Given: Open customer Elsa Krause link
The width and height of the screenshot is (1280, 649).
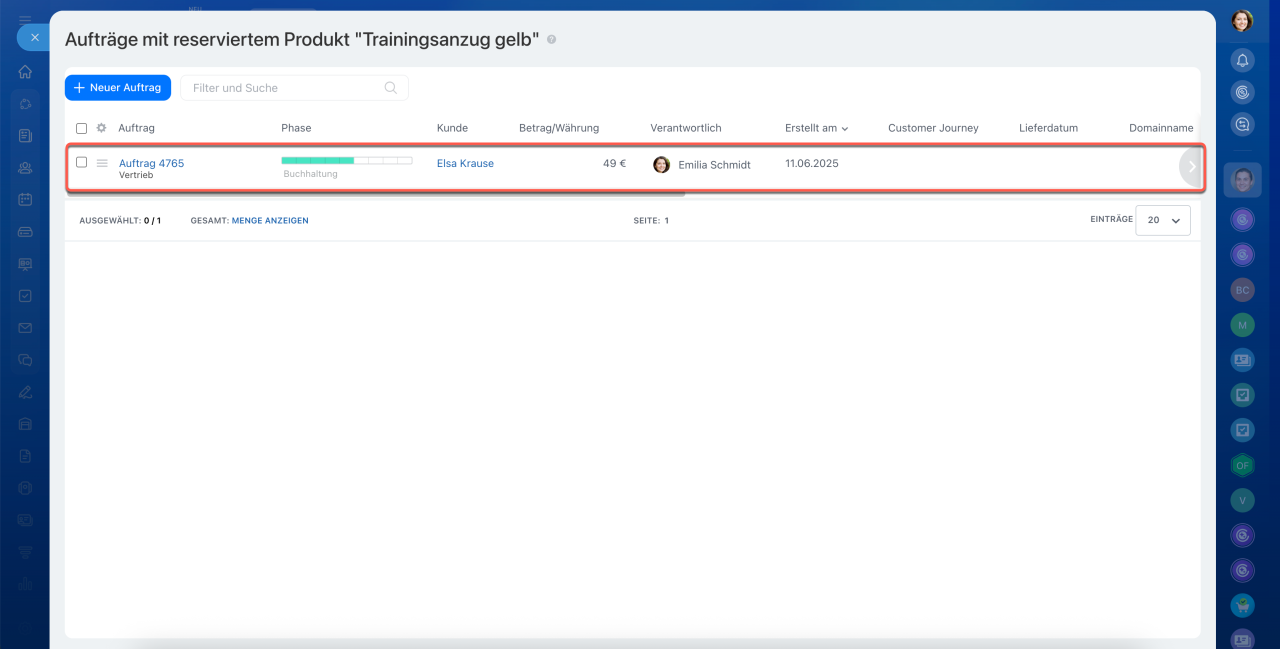Looking at the screenshot, I should point(465,163).
